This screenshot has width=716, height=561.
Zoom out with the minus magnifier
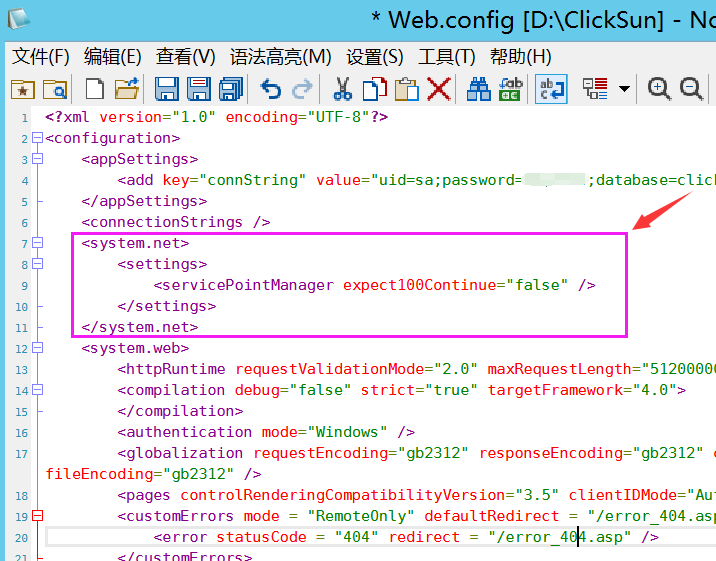pyautogui.click(x=691, y=89)
